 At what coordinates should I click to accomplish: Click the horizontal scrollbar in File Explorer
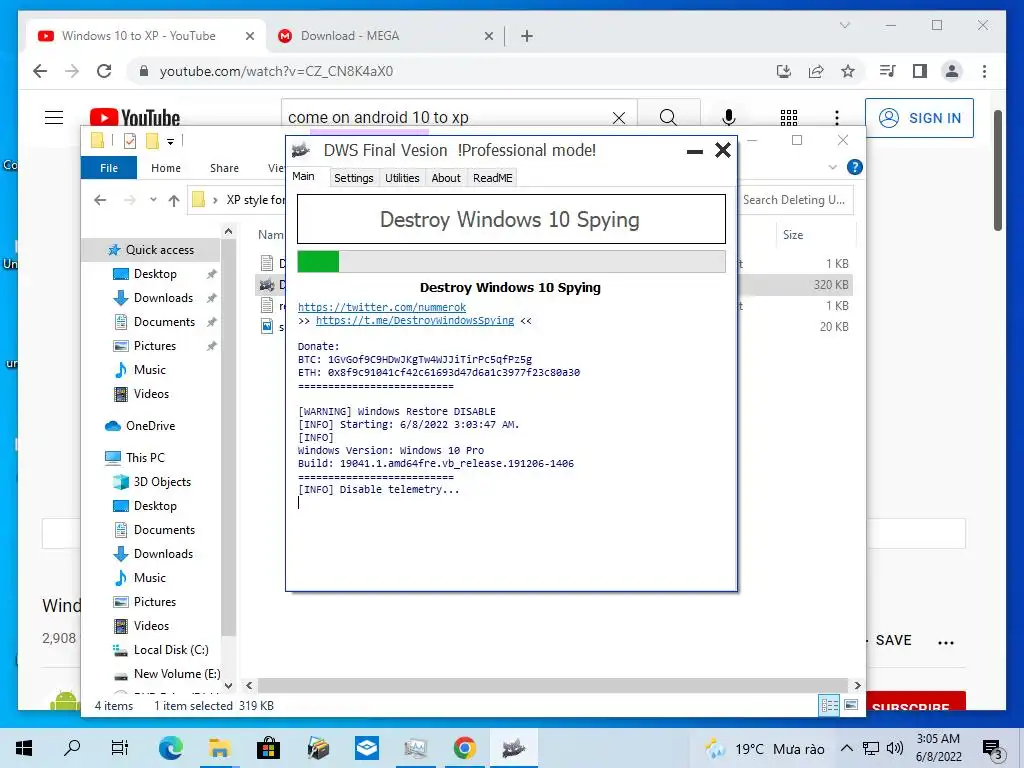point(552,685)
